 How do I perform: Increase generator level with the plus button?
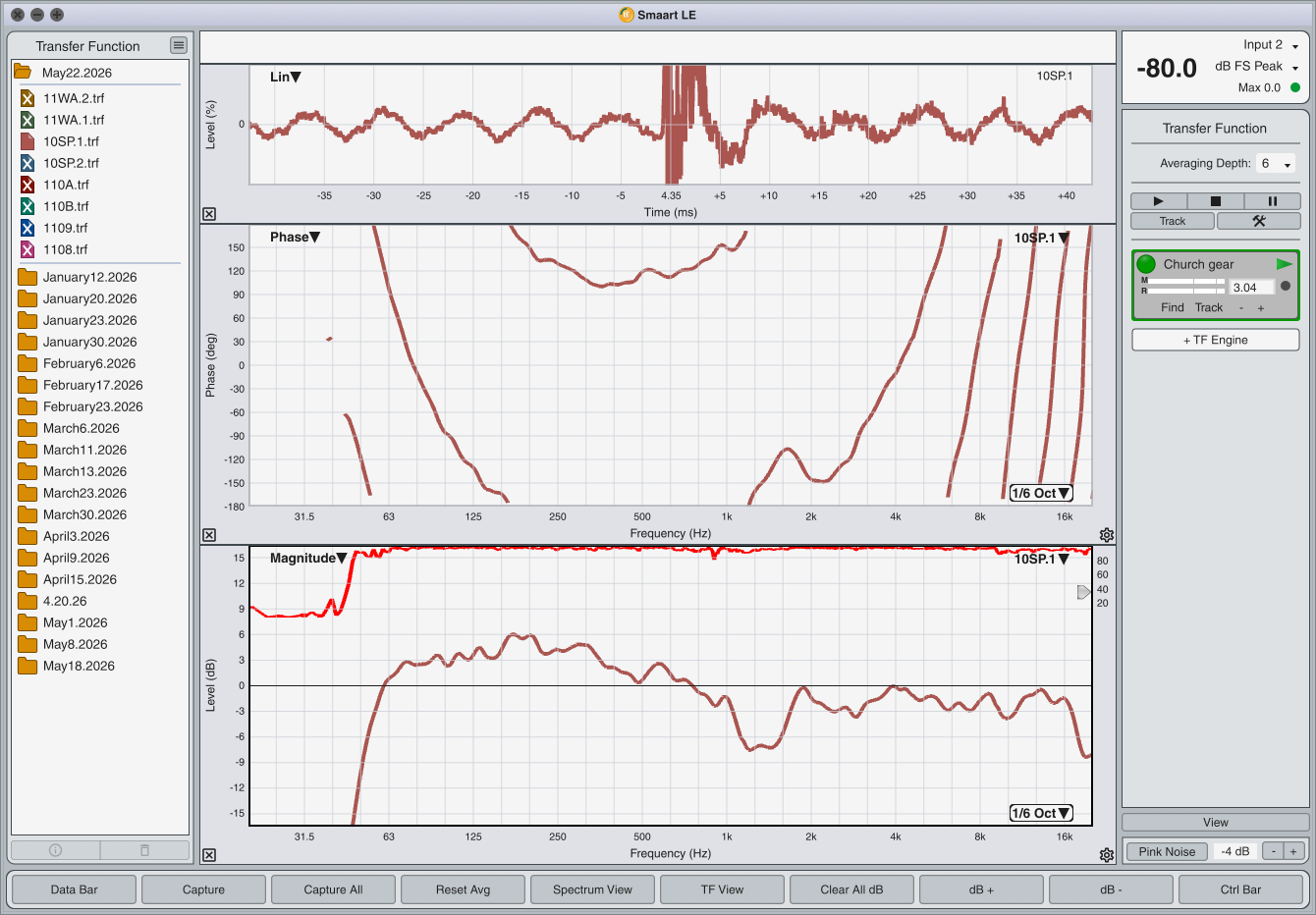[1293, 851]
